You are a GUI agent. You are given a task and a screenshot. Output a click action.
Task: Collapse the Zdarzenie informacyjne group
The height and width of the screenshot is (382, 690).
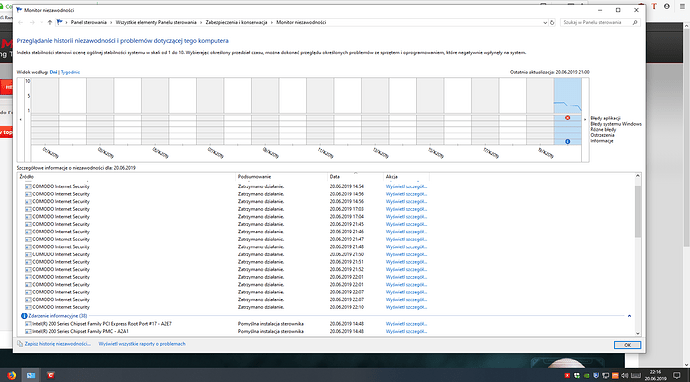[629, 316]
